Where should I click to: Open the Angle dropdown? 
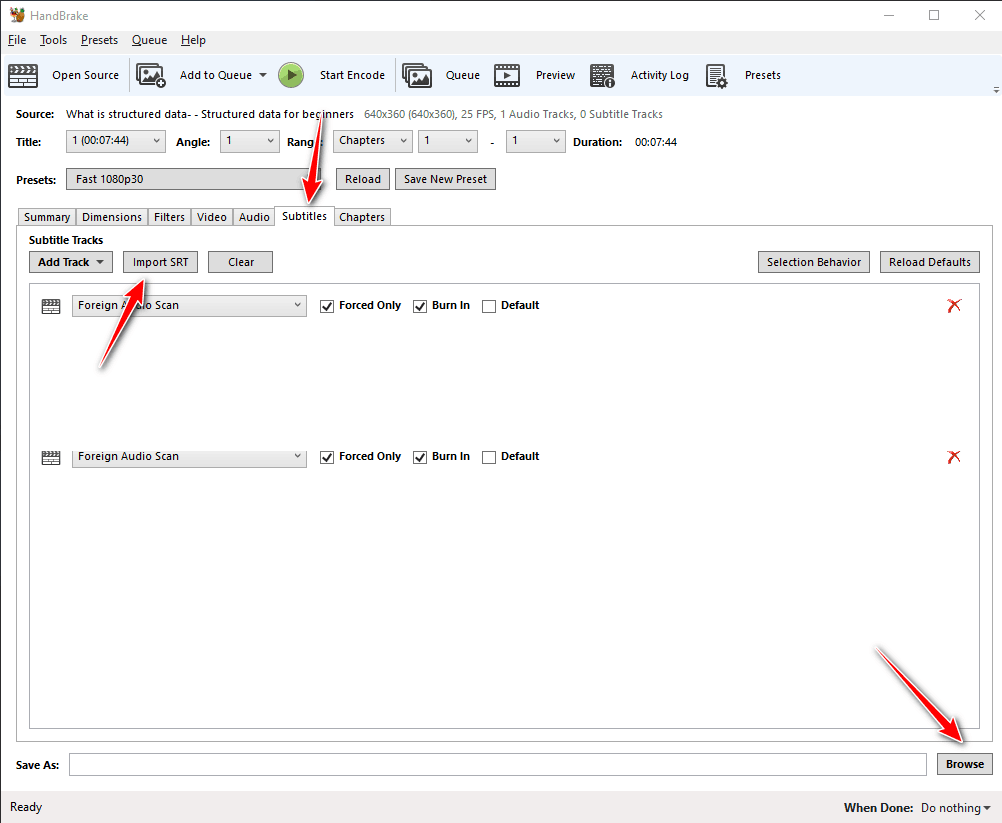[x=250, y=141]
